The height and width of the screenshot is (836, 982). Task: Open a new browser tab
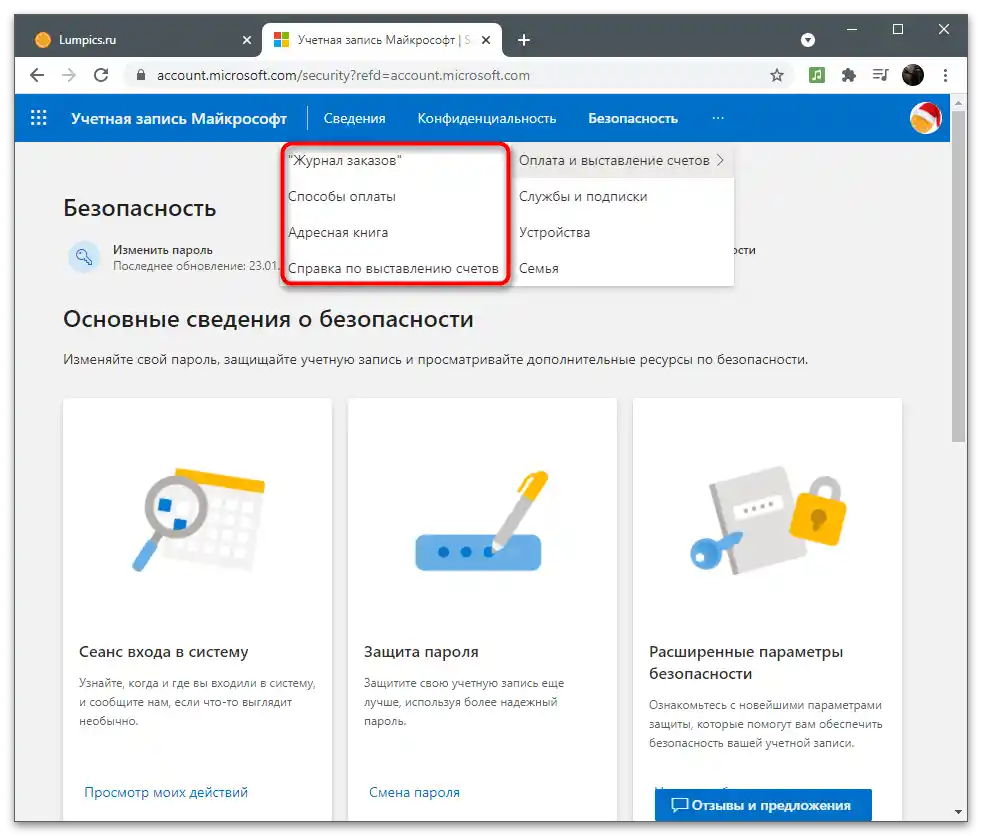[524, 40]
